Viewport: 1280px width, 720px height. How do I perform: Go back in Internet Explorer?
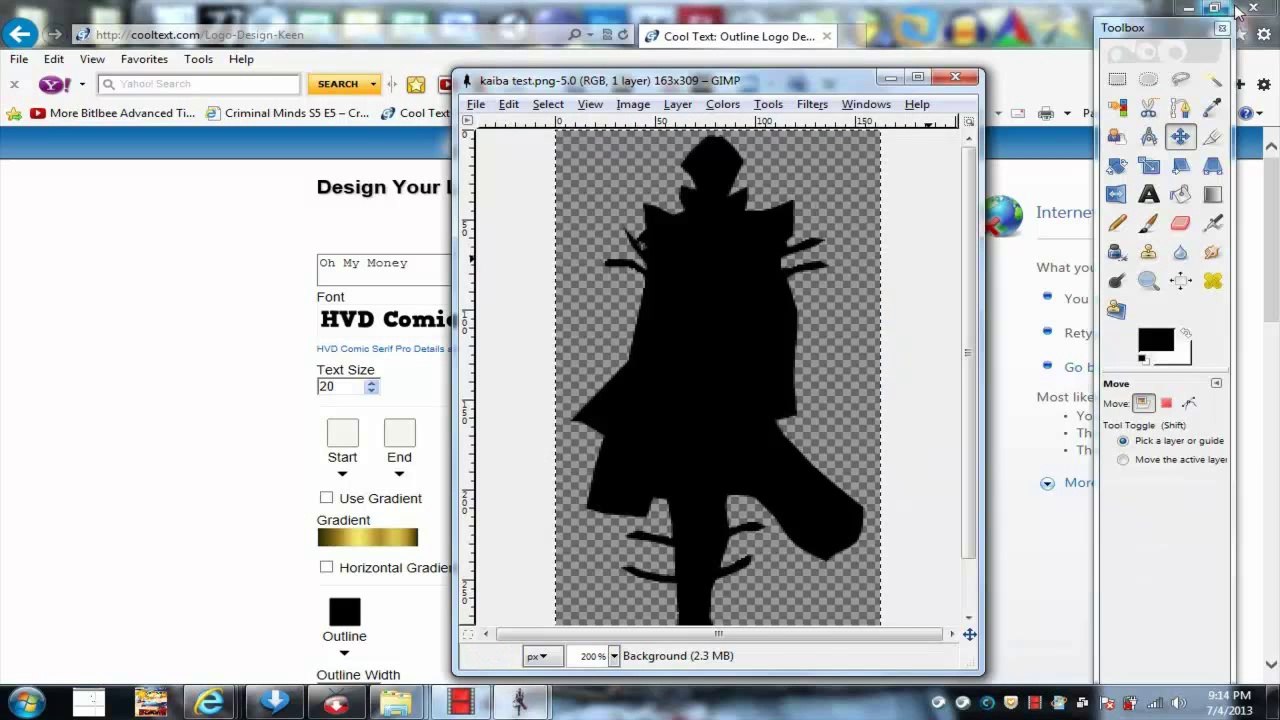tap(20, 34)
